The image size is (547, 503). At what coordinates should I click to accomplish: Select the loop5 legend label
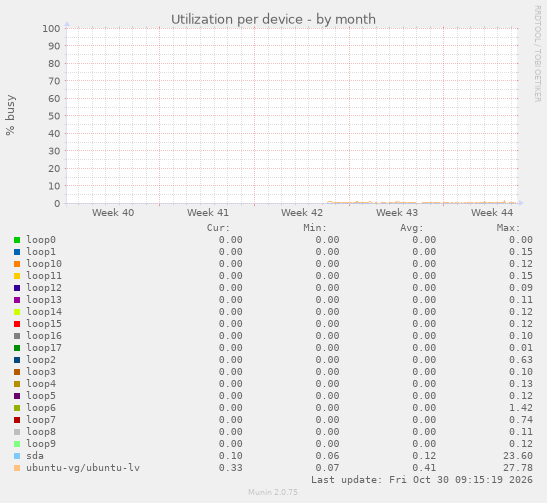tap(41, 396)
